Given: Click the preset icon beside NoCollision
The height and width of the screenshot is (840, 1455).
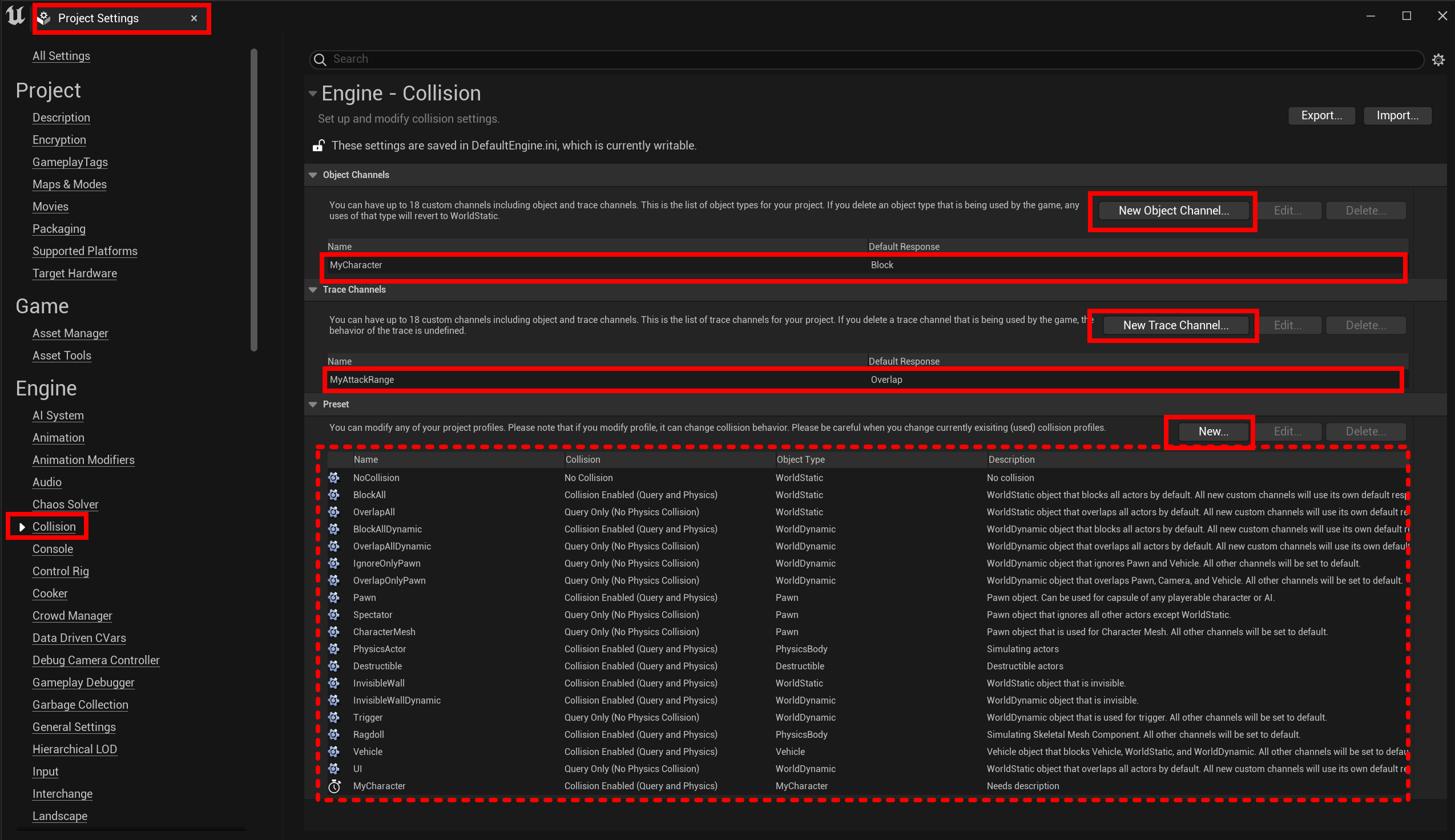Looking at the screenshot, I should click(334, 478).
